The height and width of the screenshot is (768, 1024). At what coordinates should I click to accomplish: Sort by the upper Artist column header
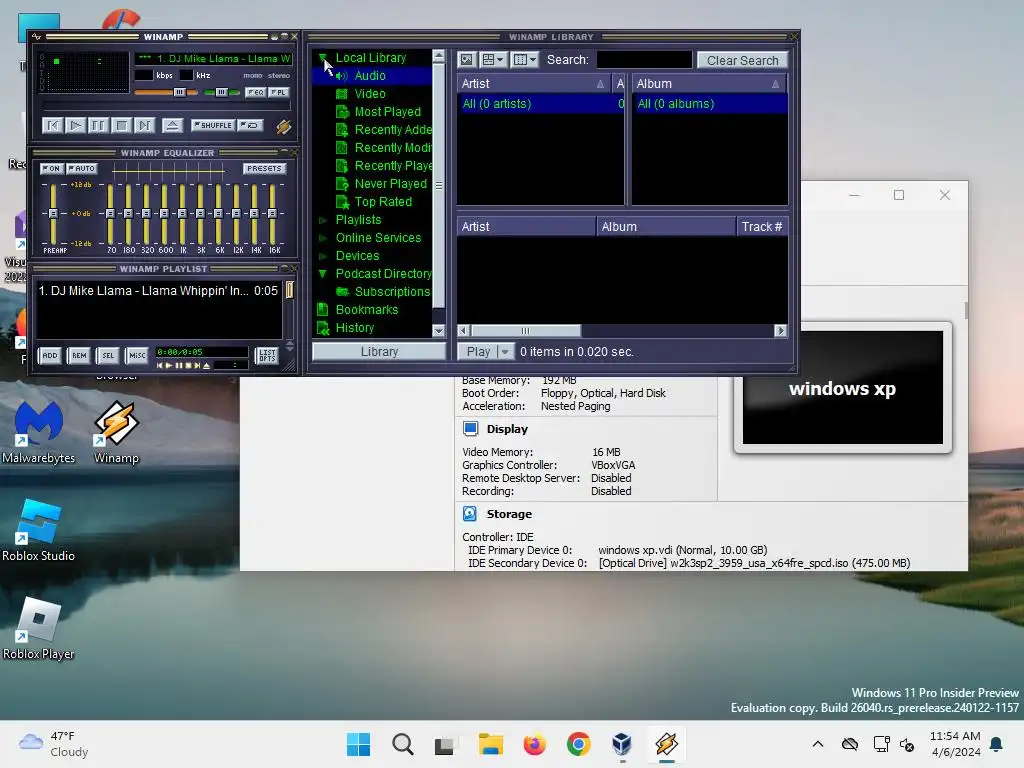[533, 84]
